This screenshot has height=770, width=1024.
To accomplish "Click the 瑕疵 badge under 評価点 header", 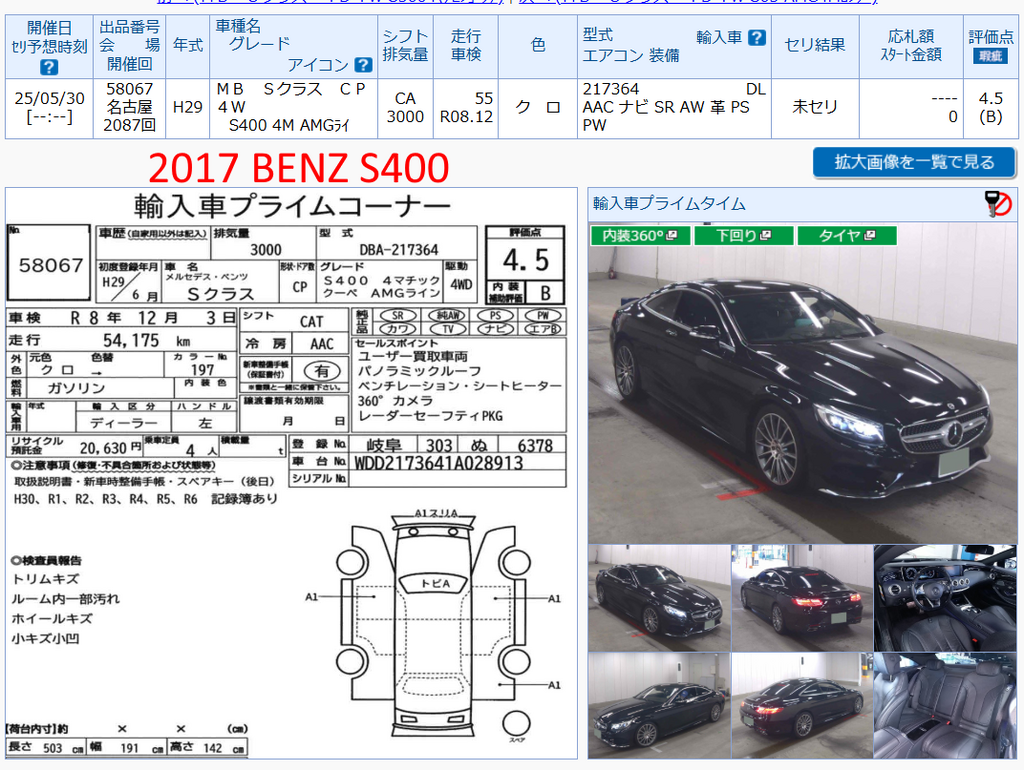I will [x=990, y=56].
